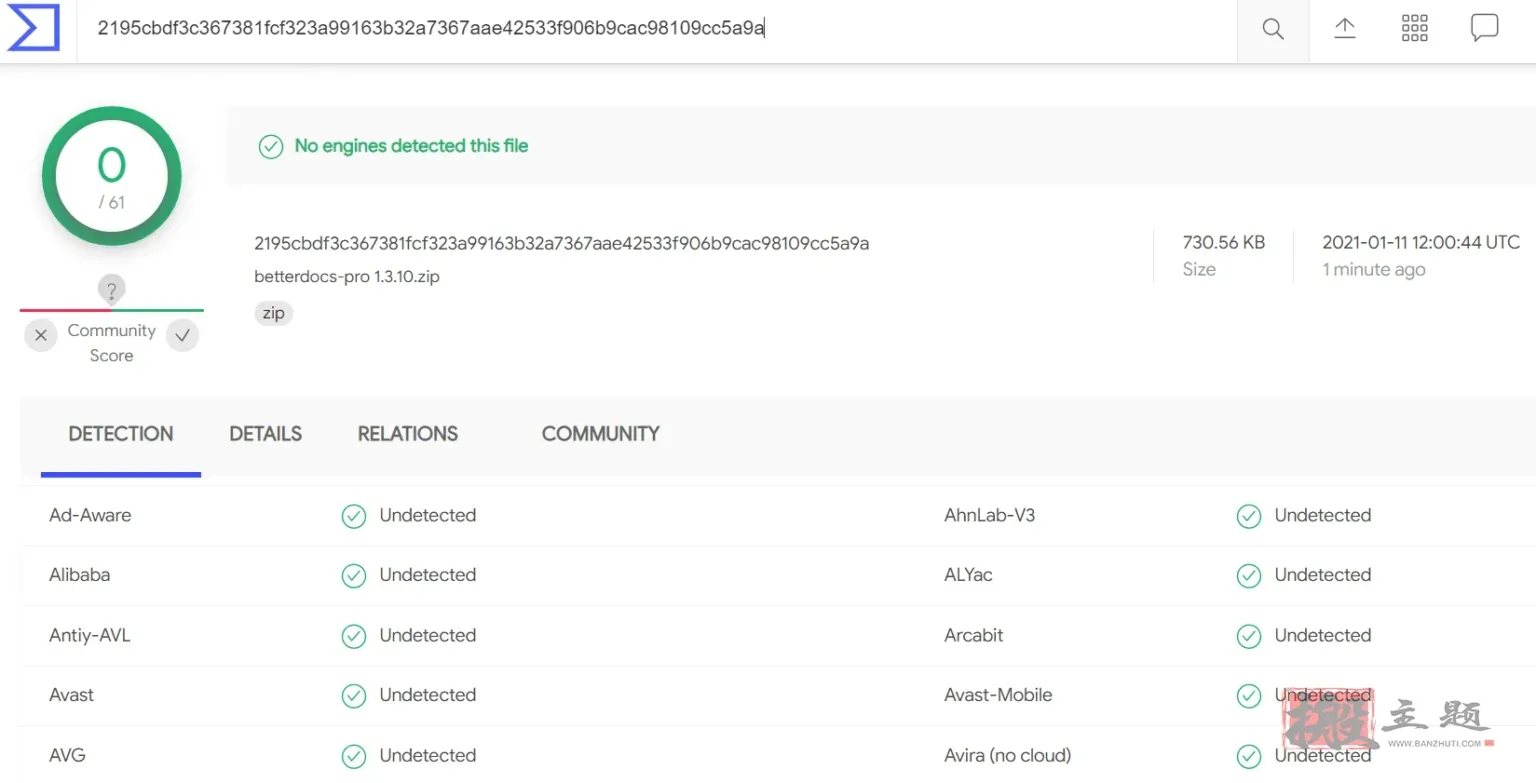1536x783 pixels.
Task: Click the Undetected check icon for Avast
Action: point(354,696)
